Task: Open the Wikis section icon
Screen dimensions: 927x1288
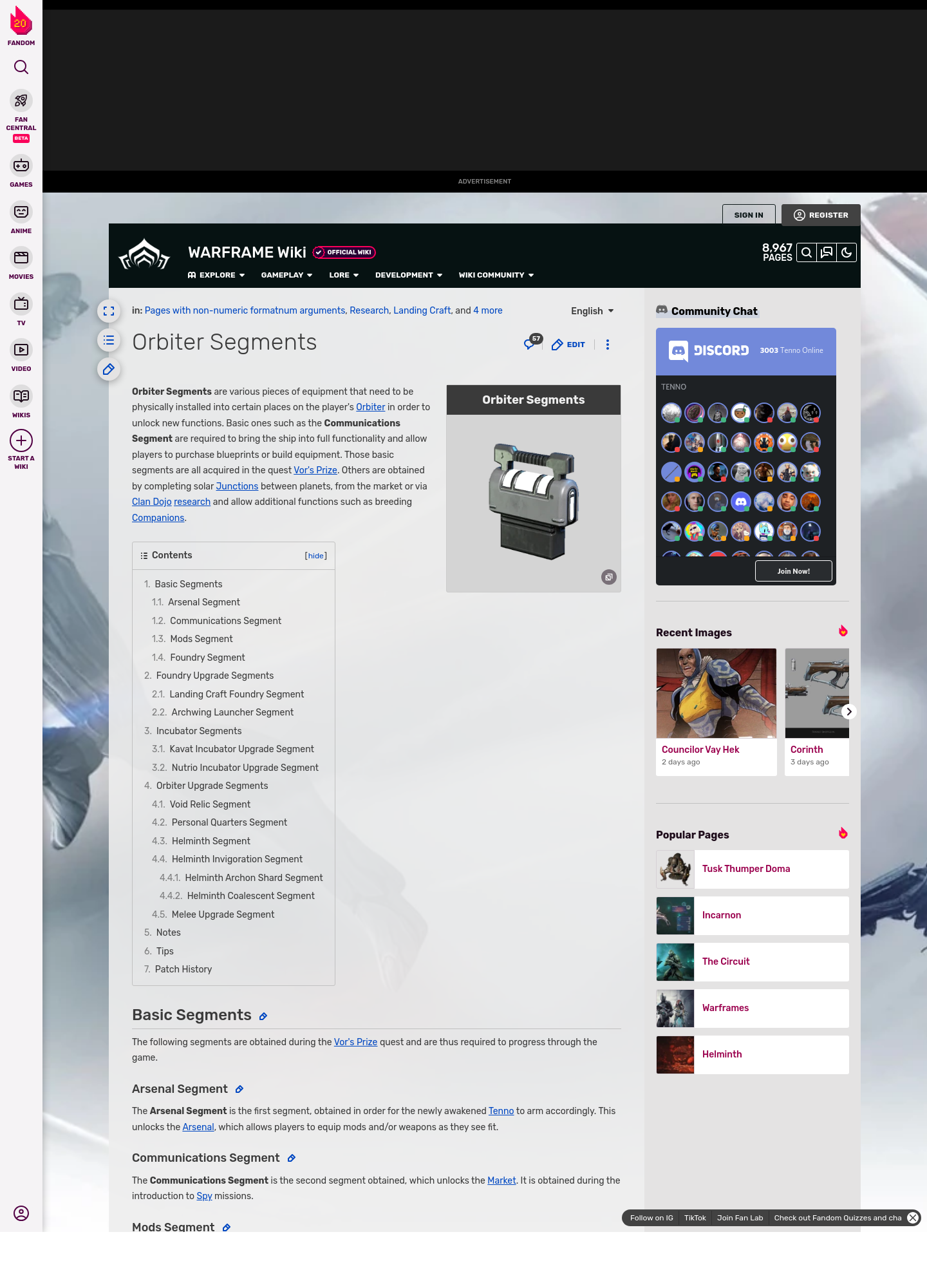Action: (x=21, y=396)
